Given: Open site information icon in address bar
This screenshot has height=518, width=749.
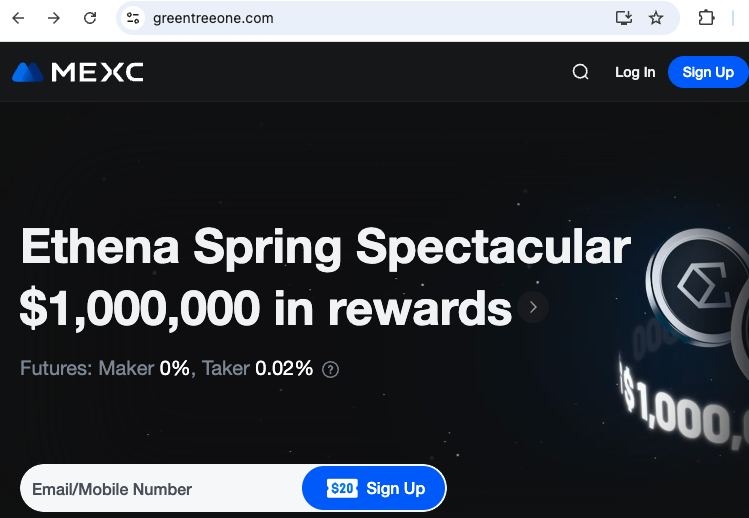Looking at the screenshot, I should click(x=133, y=18).
